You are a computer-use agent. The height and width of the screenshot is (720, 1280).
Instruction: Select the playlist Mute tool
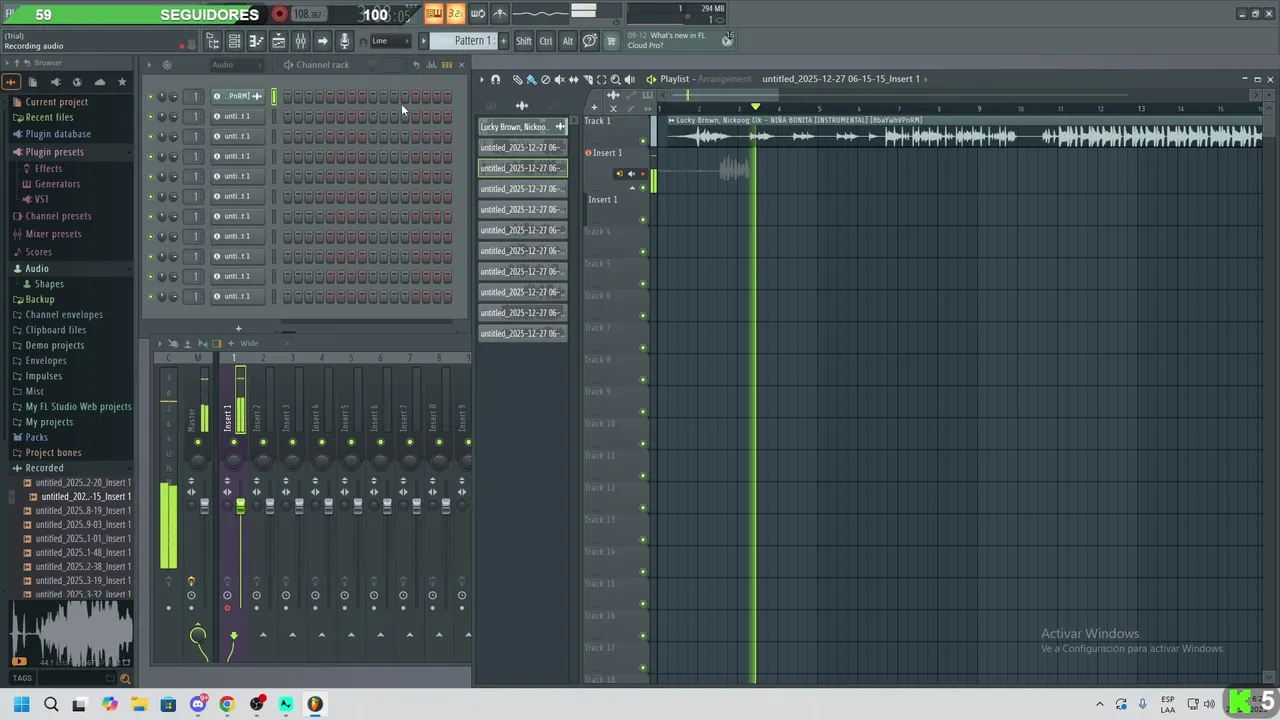pos(559,79)
